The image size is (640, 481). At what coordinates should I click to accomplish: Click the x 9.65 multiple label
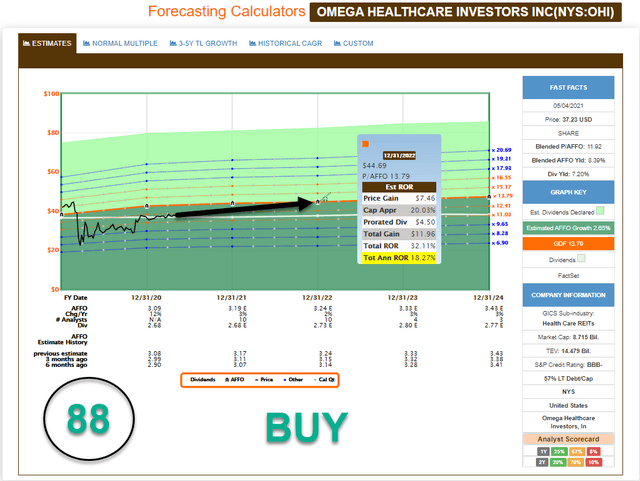500,224
